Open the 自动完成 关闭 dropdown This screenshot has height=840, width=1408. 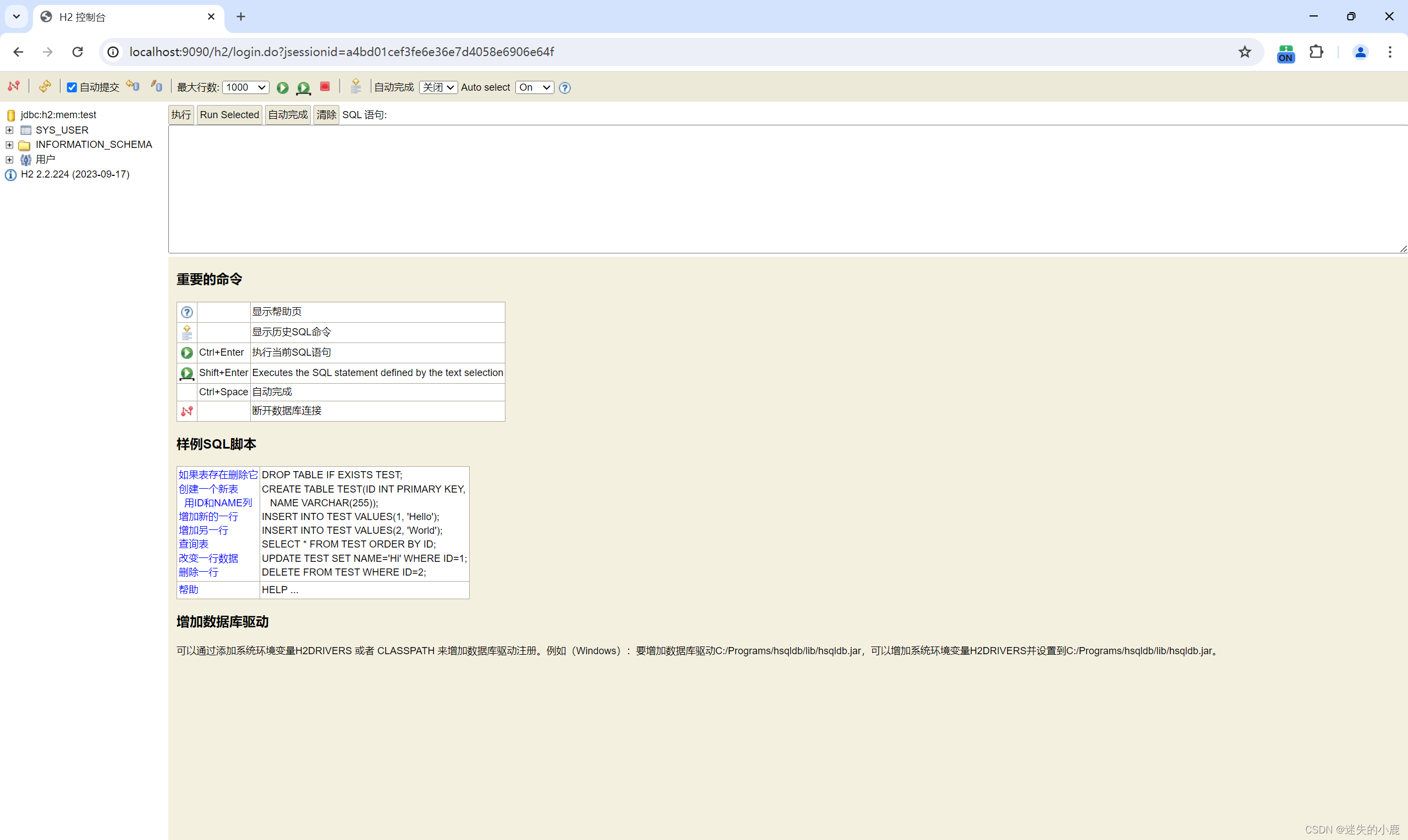pyautogui.click(x=438, y=87)
